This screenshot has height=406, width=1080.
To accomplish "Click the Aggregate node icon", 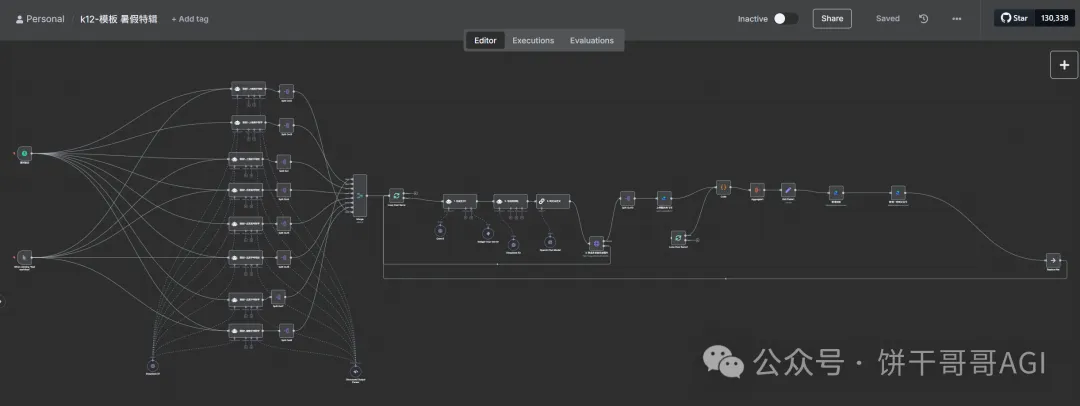I will pyautogui.click(x=757, y=189).
